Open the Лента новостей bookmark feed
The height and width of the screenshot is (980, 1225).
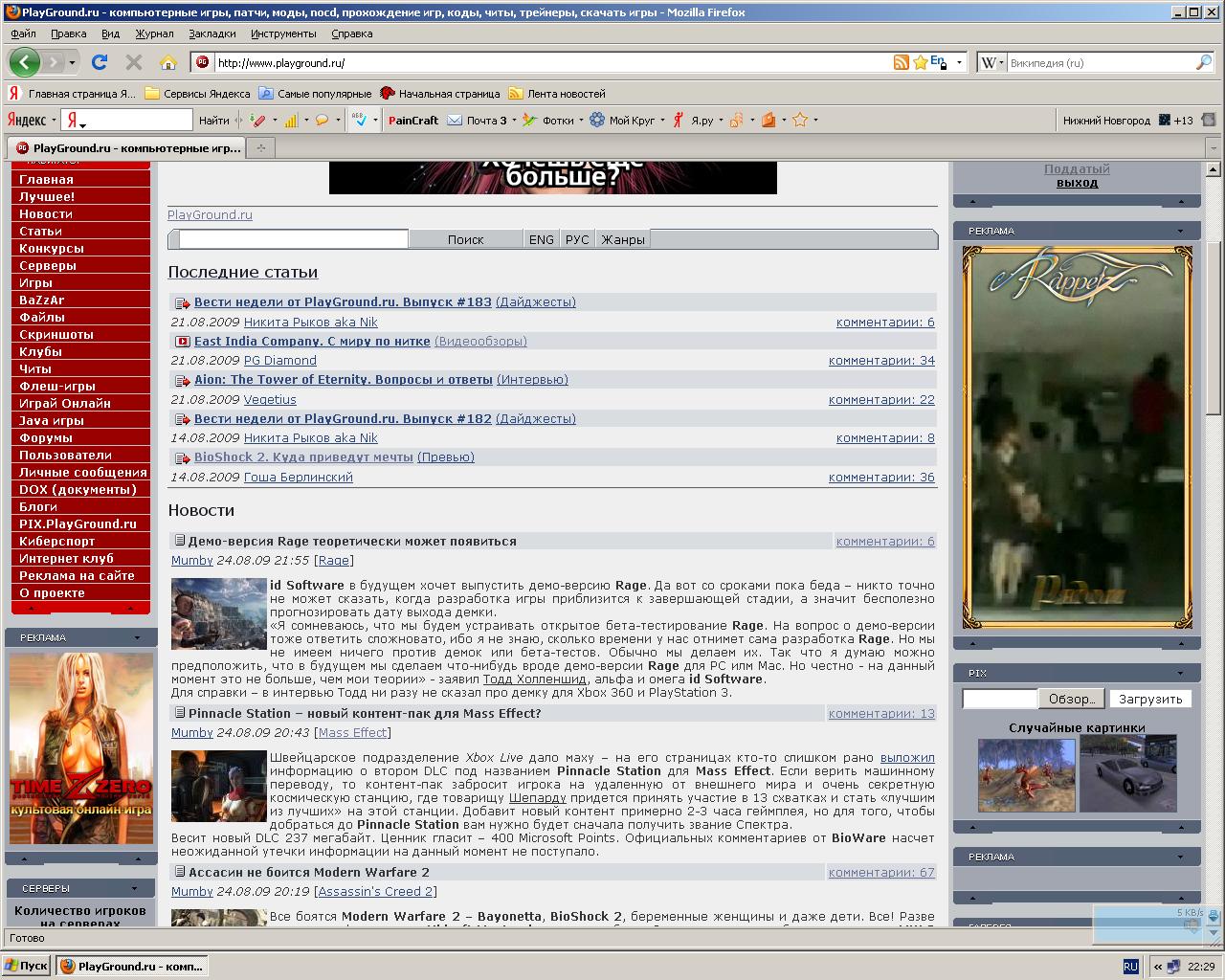[x=557, y=94]
